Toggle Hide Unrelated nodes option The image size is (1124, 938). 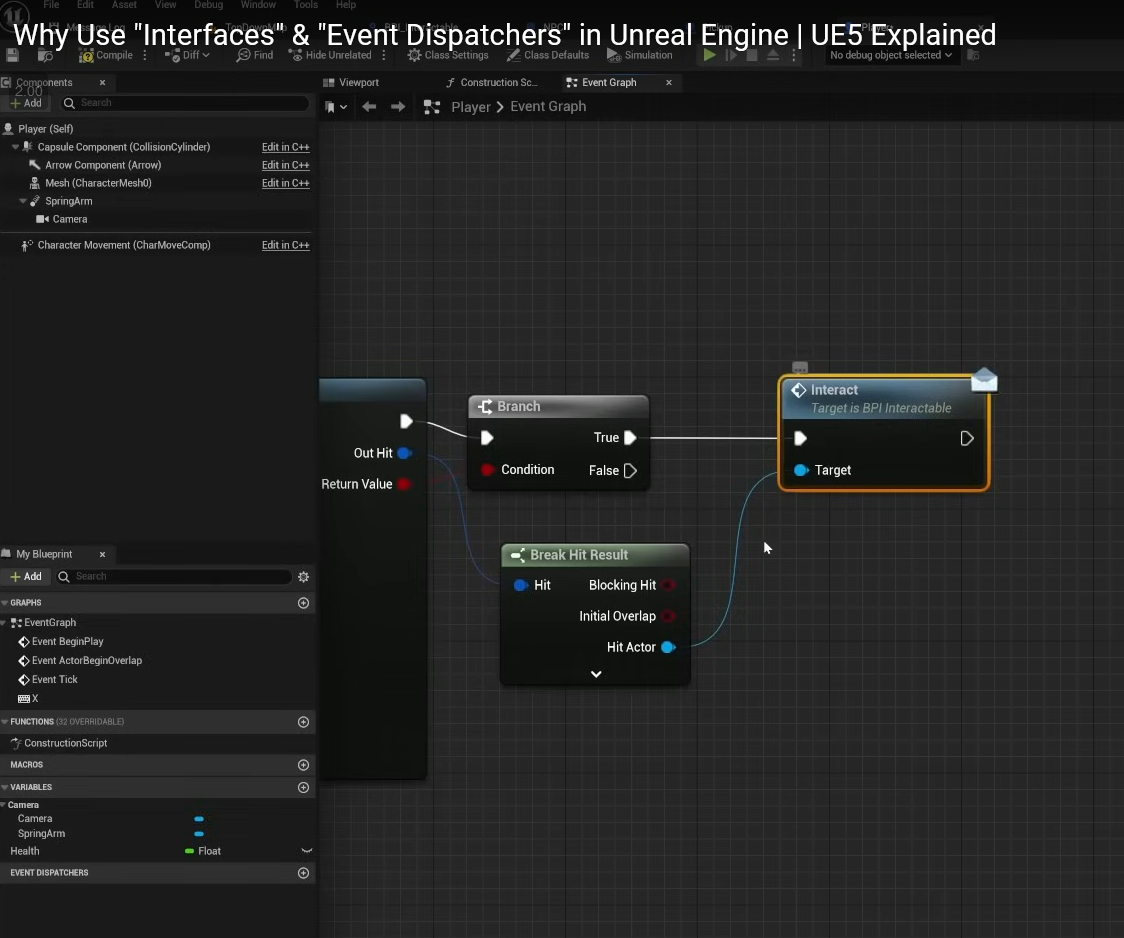(329, 55)
